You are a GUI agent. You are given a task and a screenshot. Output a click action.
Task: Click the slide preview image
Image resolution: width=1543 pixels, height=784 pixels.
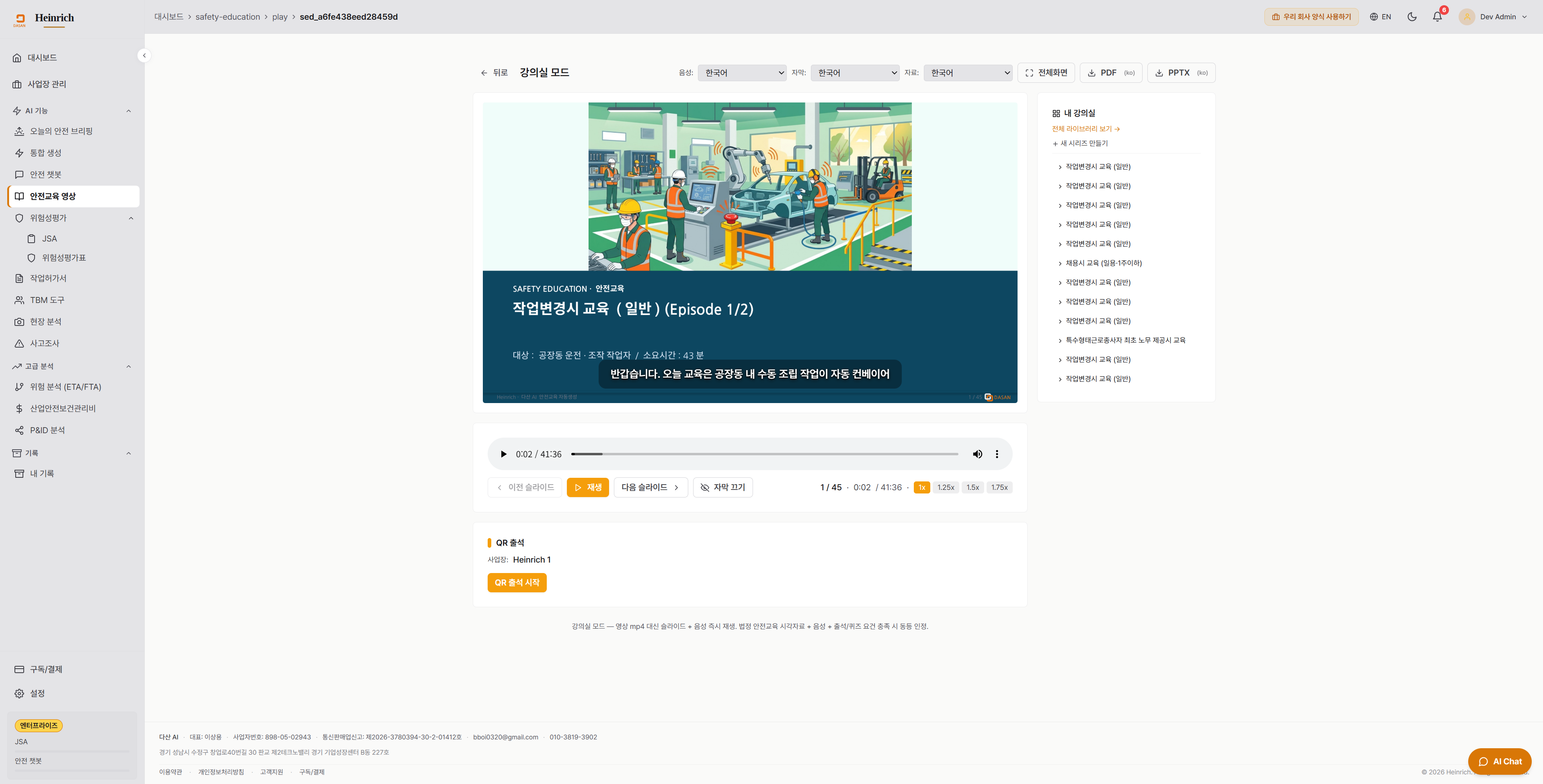(x=750, y=252)
